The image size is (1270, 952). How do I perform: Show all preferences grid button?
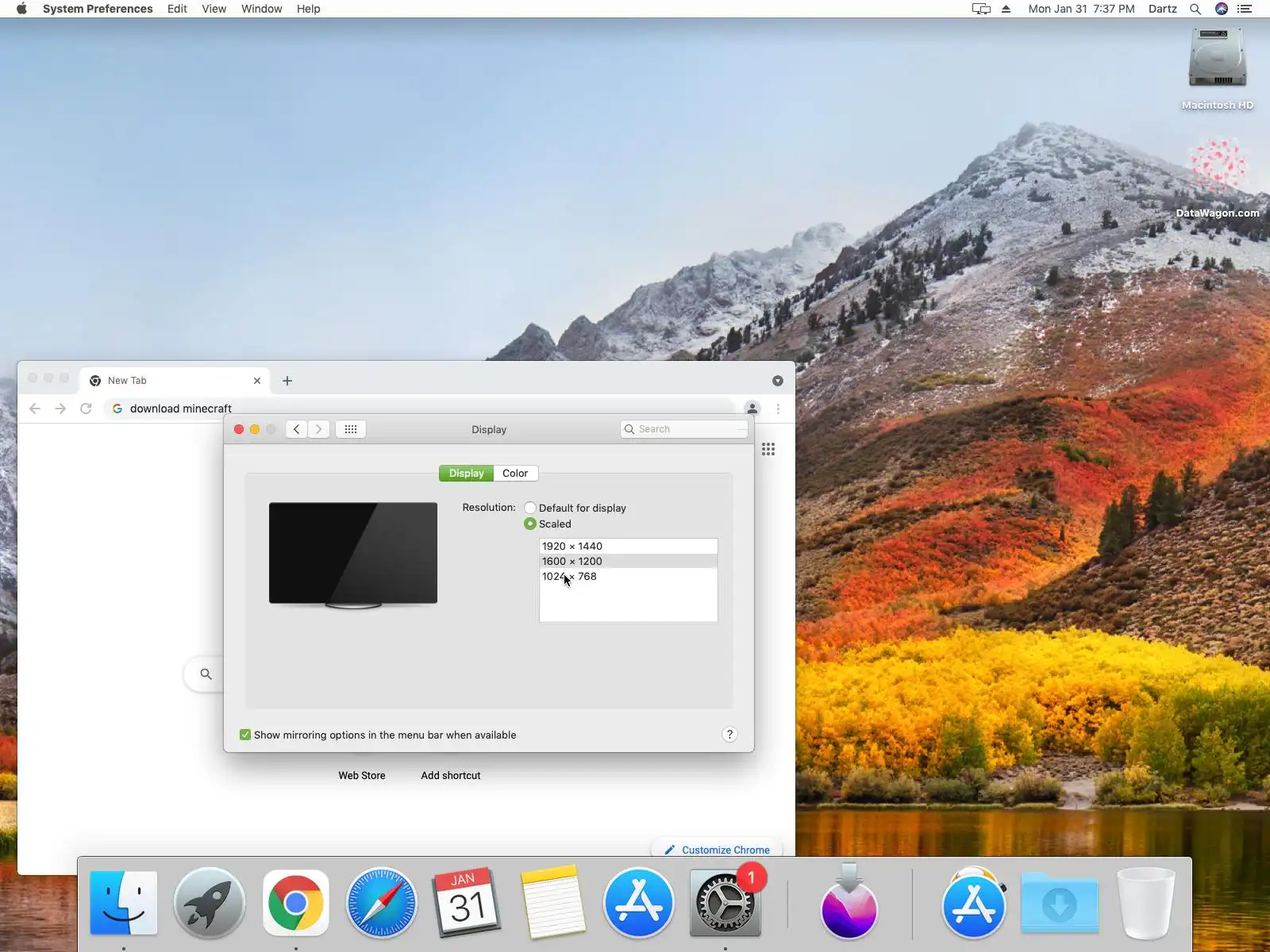point(351,429)
